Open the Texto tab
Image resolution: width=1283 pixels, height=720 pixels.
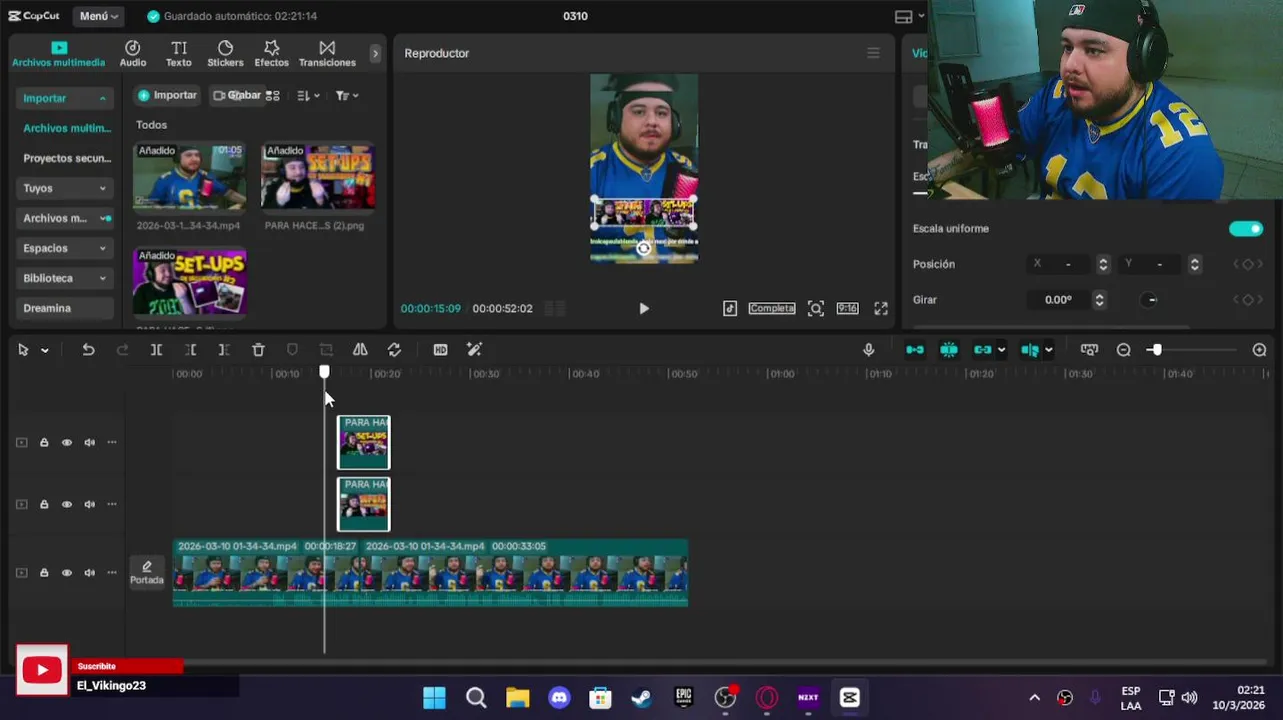(179, 55)
